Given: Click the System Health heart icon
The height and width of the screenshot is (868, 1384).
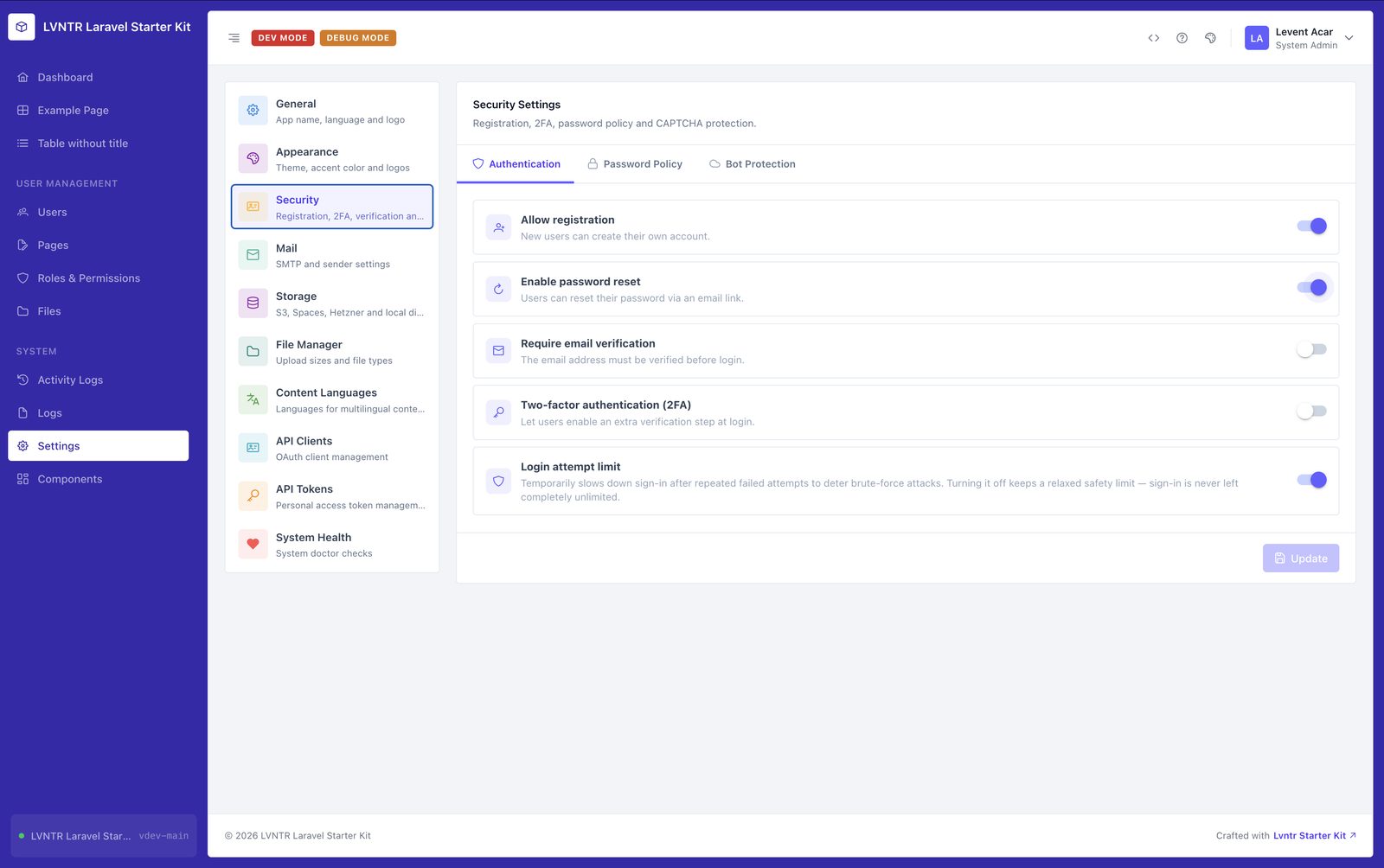Looking at the screenshot, I should point(253,545).
